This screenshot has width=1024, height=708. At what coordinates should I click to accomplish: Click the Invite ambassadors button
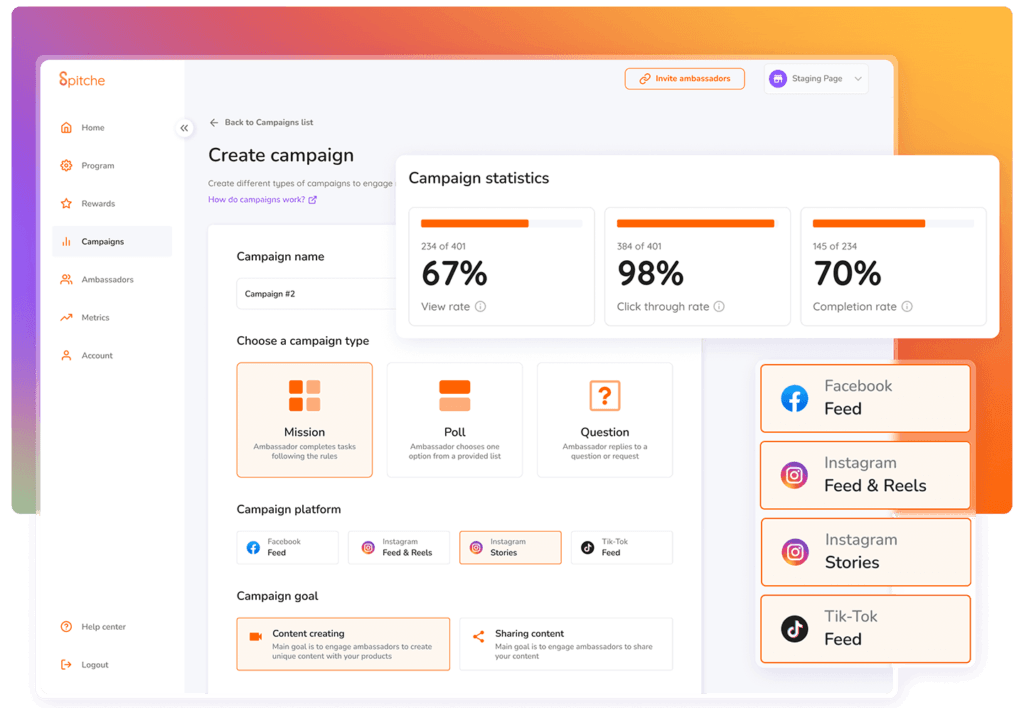tap(684, 78)
